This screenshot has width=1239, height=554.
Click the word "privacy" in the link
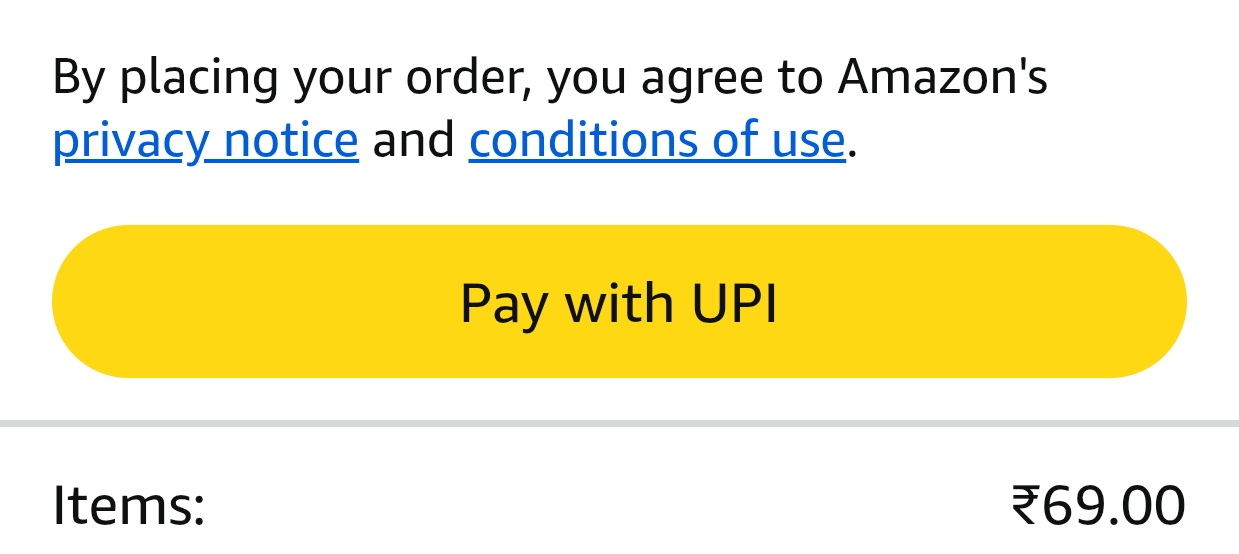[130, 140]
